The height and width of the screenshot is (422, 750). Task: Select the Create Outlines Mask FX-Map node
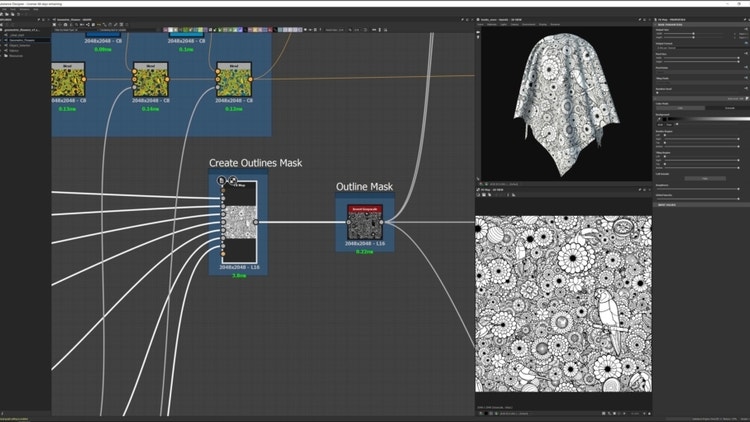click(x=238, y=222)
